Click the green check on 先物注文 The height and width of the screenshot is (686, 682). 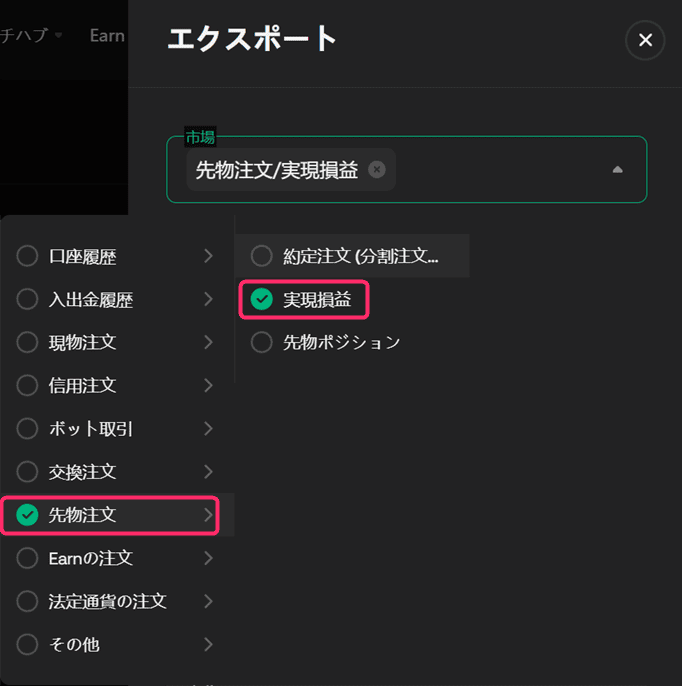tap(28, 515)
